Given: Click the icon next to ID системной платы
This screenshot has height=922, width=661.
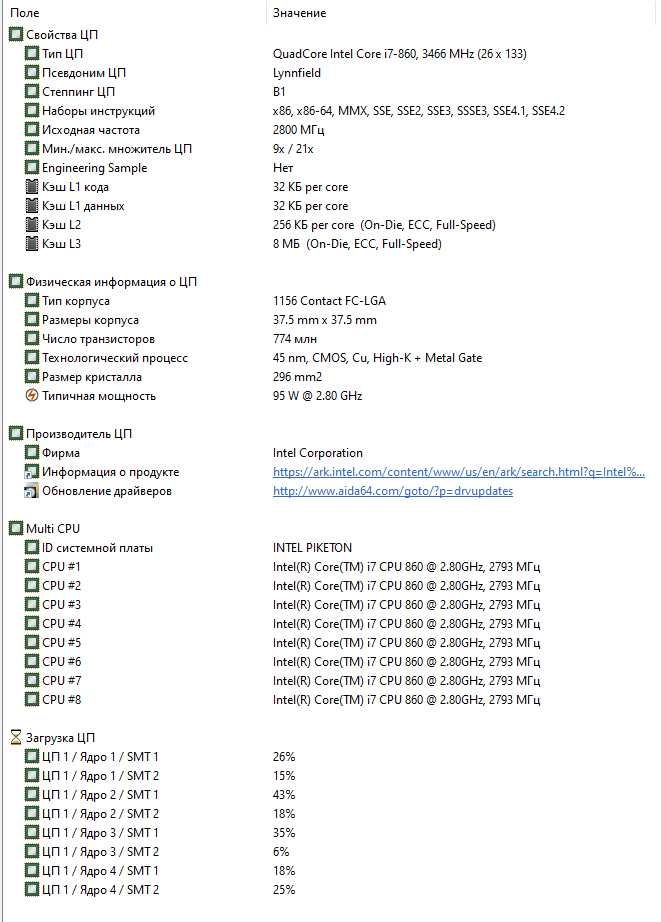Looking at the screenshot, I should (x=32, y=548).
